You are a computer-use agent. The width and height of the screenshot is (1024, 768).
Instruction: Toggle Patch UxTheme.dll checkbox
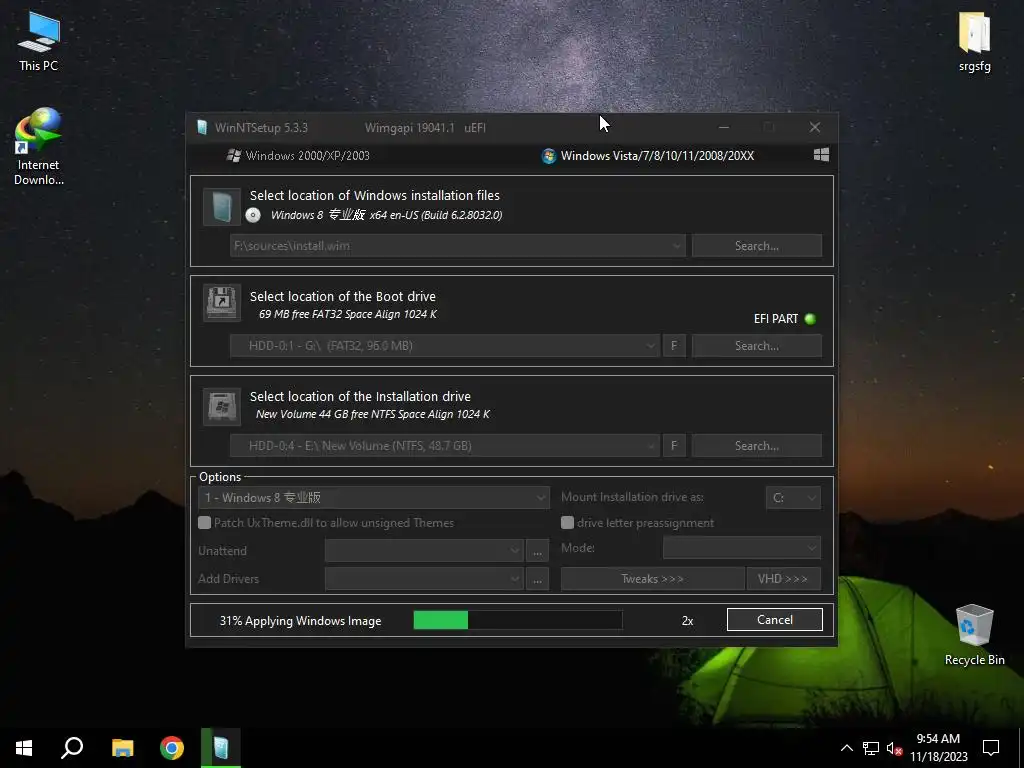(x=204, y=522)
